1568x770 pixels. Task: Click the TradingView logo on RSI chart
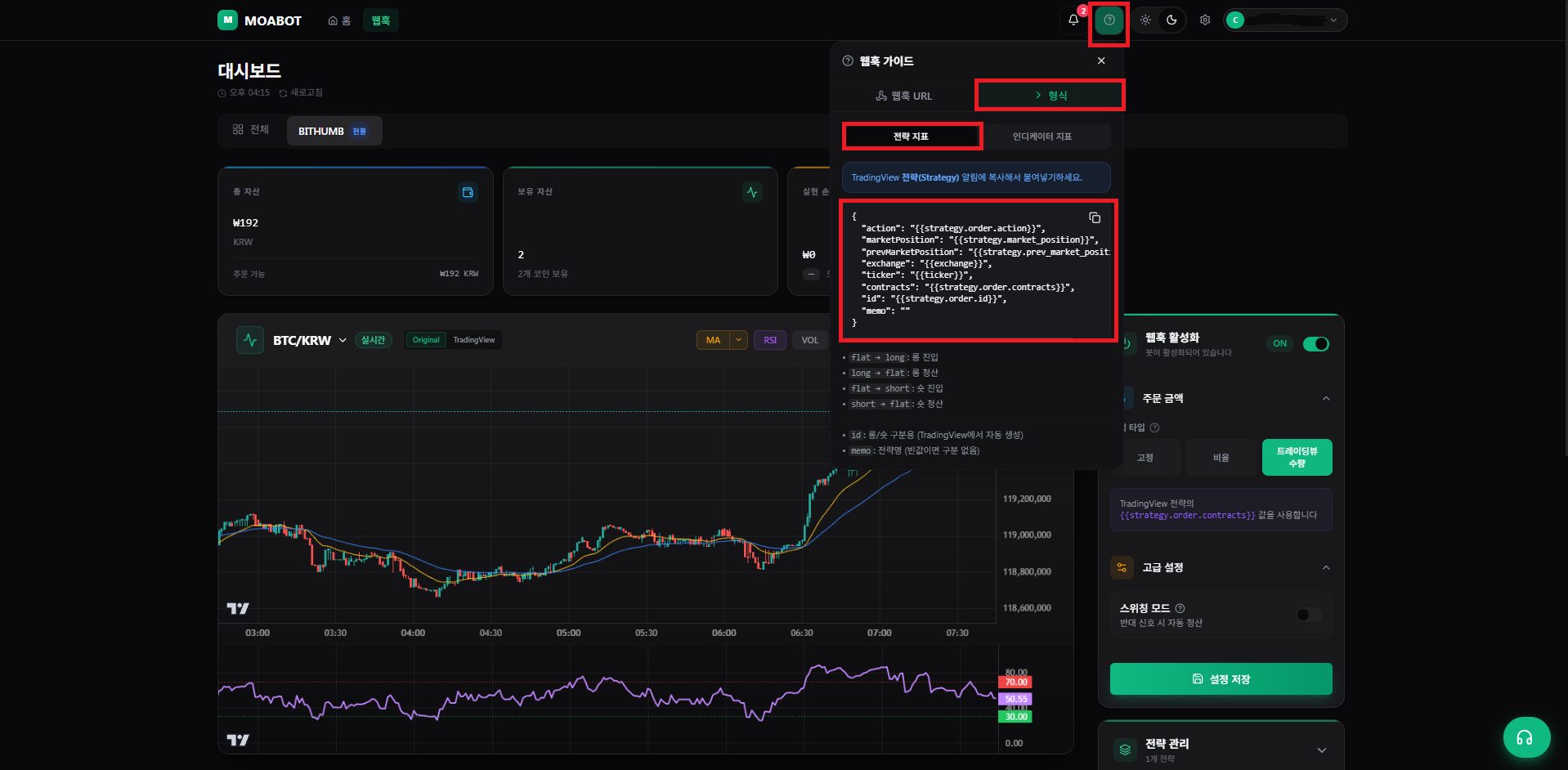coord(238,740)
